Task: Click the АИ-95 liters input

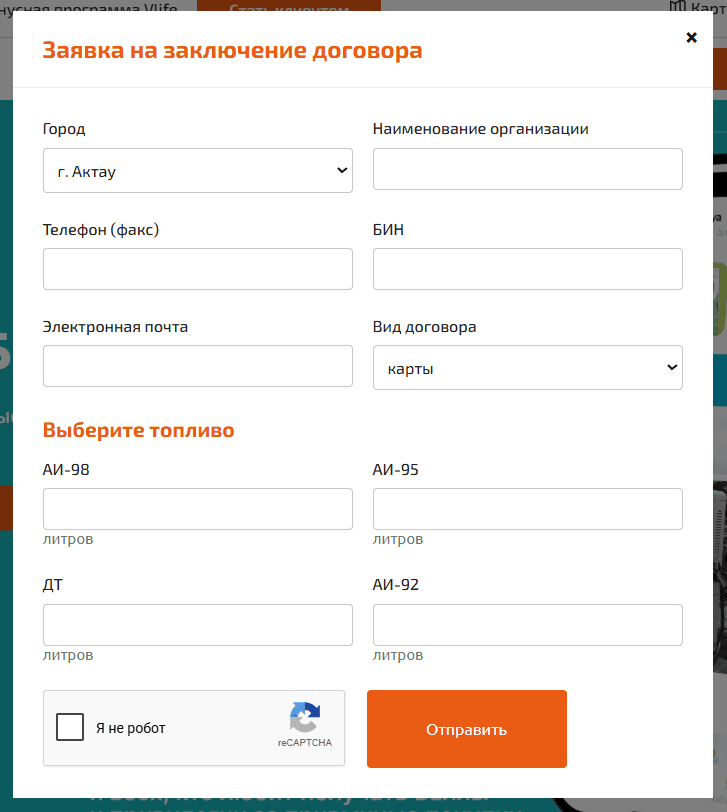Action: click(x=528, y=509)
